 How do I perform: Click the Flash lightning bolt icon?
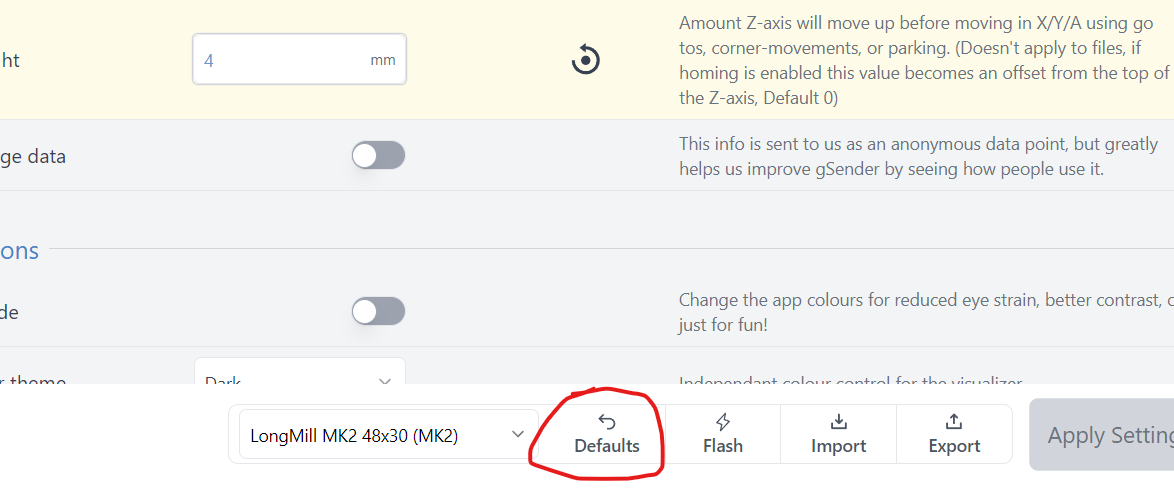[x=723, y=422]
